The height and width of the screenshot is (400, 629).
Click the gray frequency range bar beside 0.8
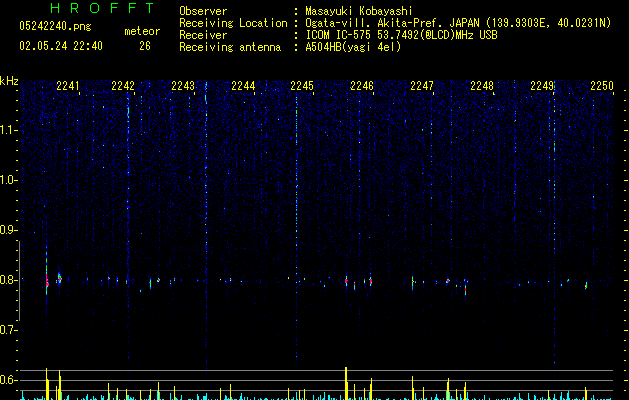point(20,280)
